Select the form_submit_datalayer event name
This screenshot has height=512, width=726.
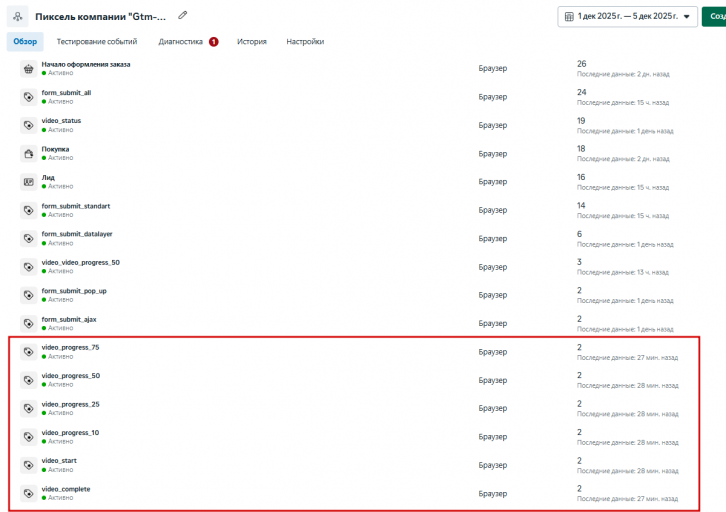click(x=77, y=234)
